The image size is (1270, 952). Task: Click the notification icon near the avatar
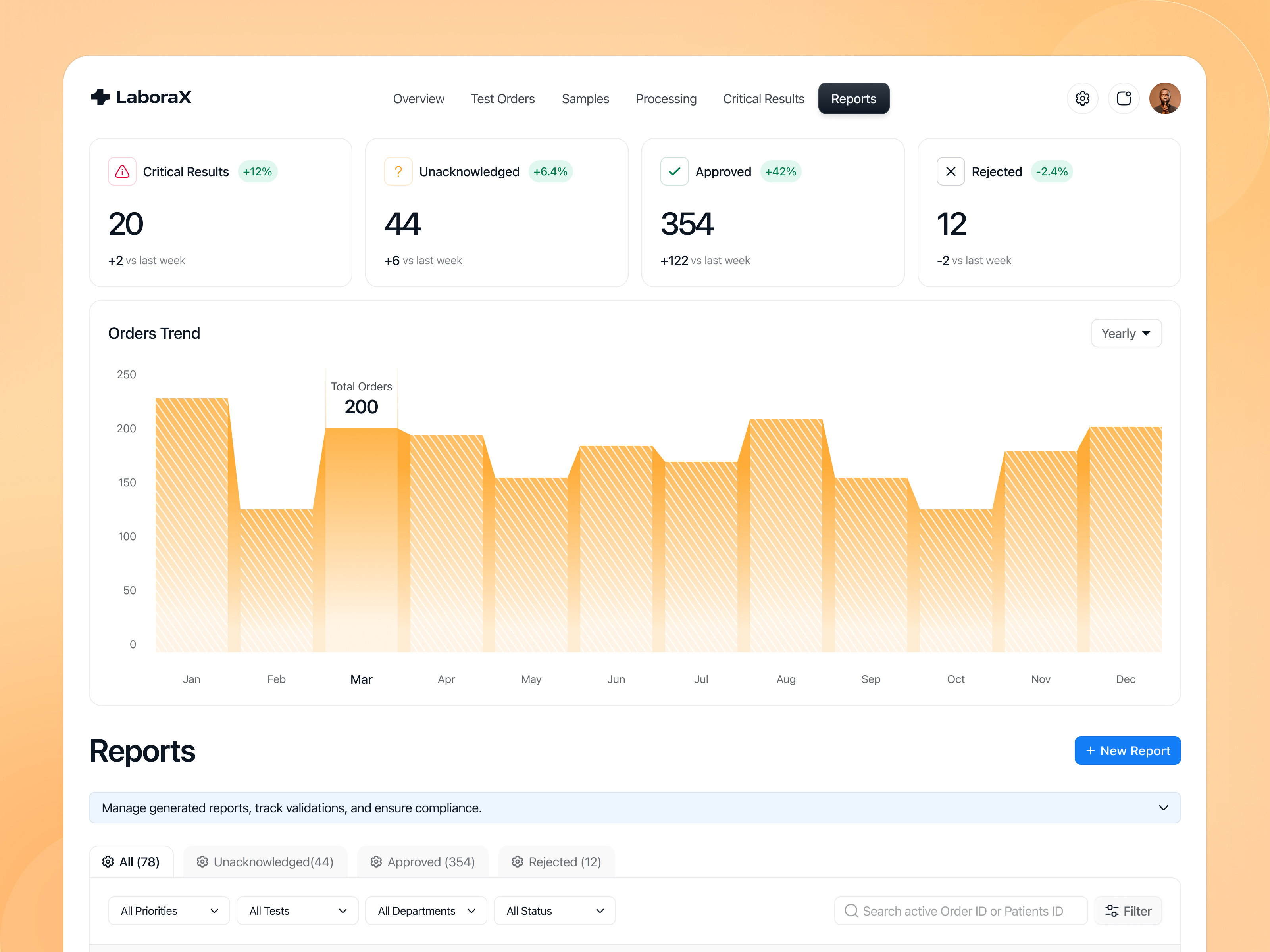(x=1124, y=98)
